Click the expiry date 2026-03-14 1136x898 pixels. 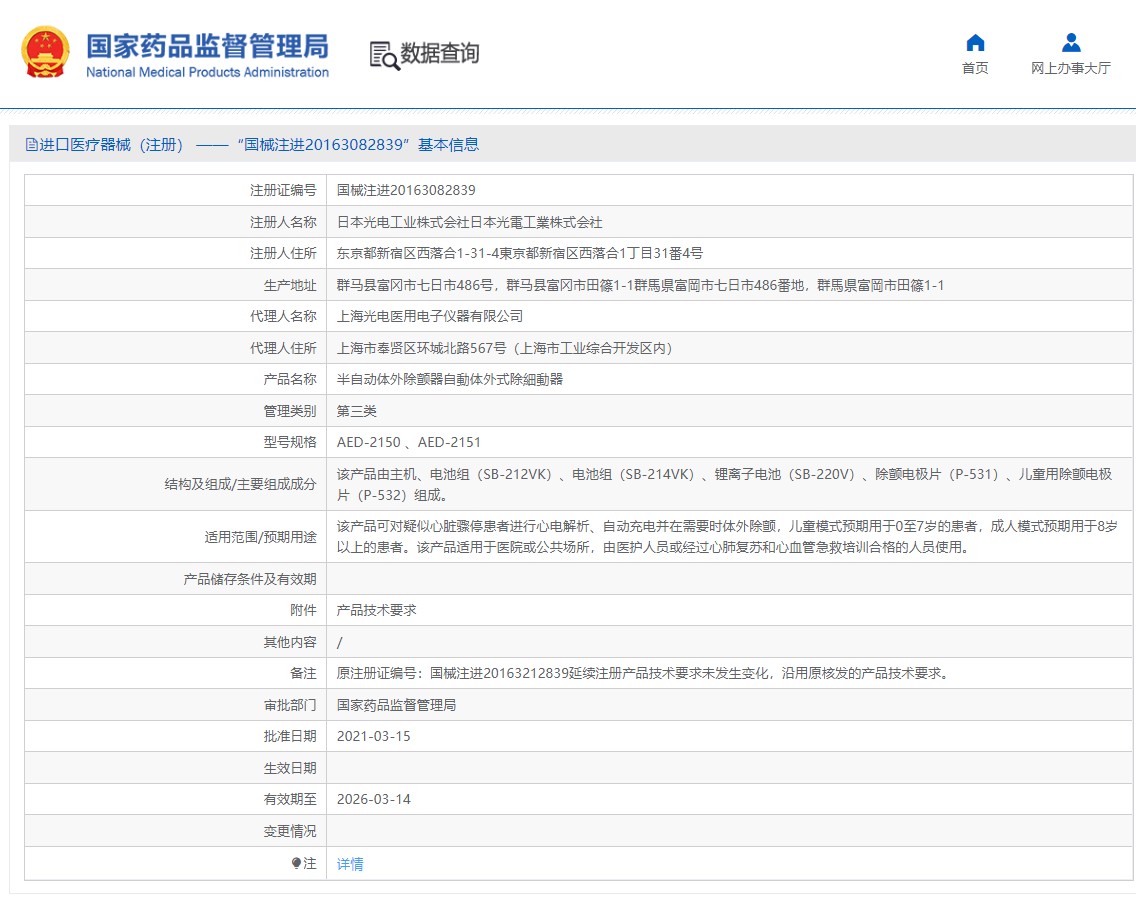tap(374, 799)
